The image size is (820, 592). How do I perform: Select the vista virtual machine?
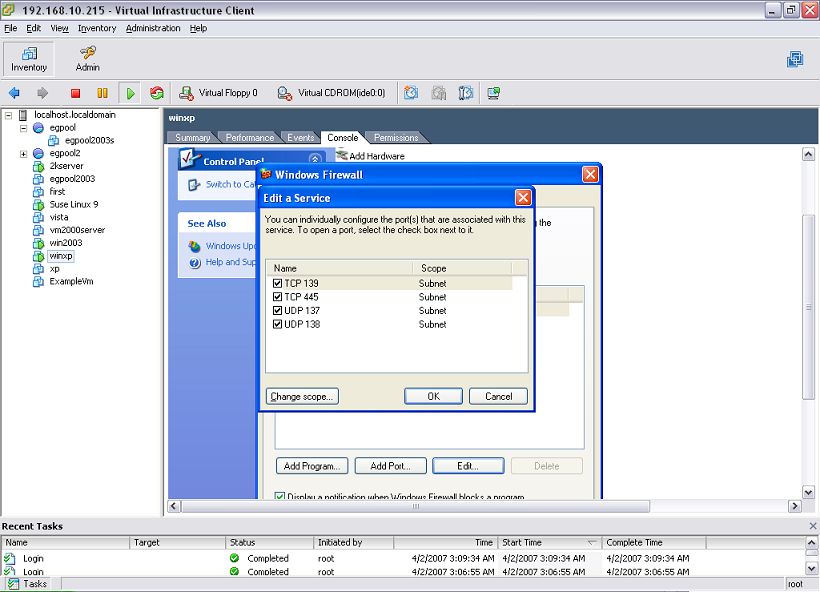pos(59,217)
